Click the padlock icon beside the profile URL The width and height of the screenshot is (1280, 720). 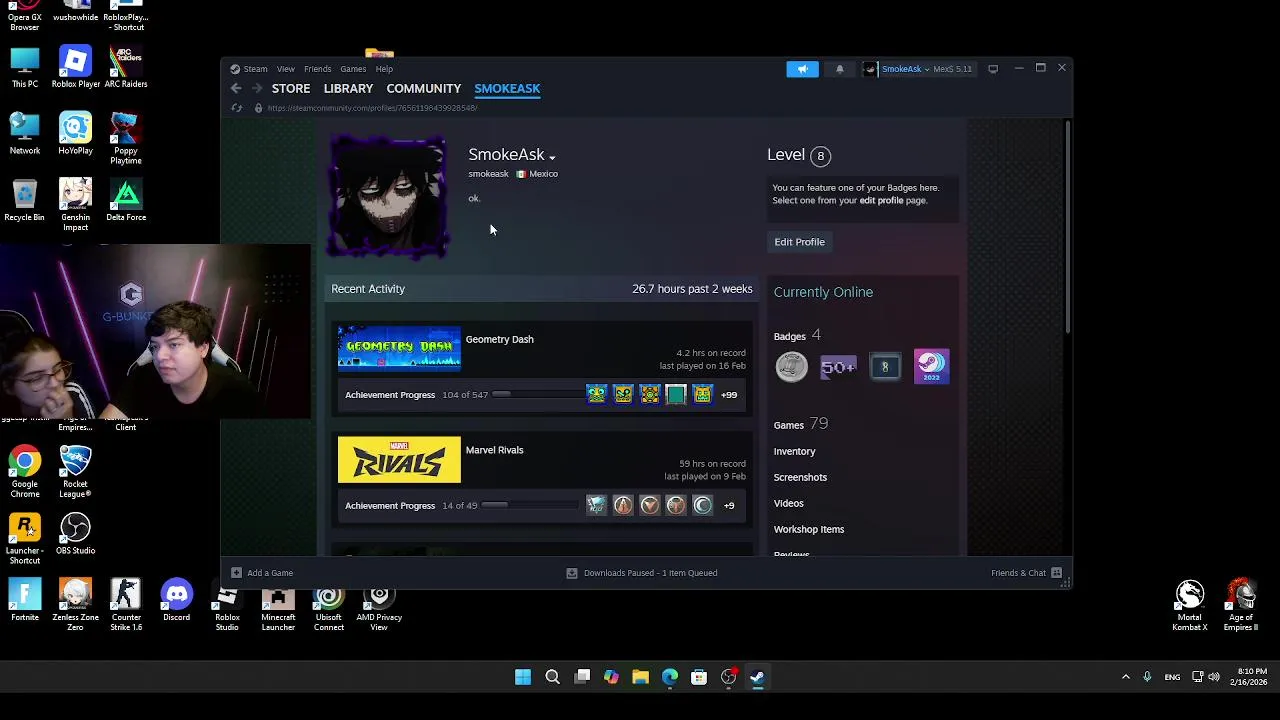pos(258,108)
